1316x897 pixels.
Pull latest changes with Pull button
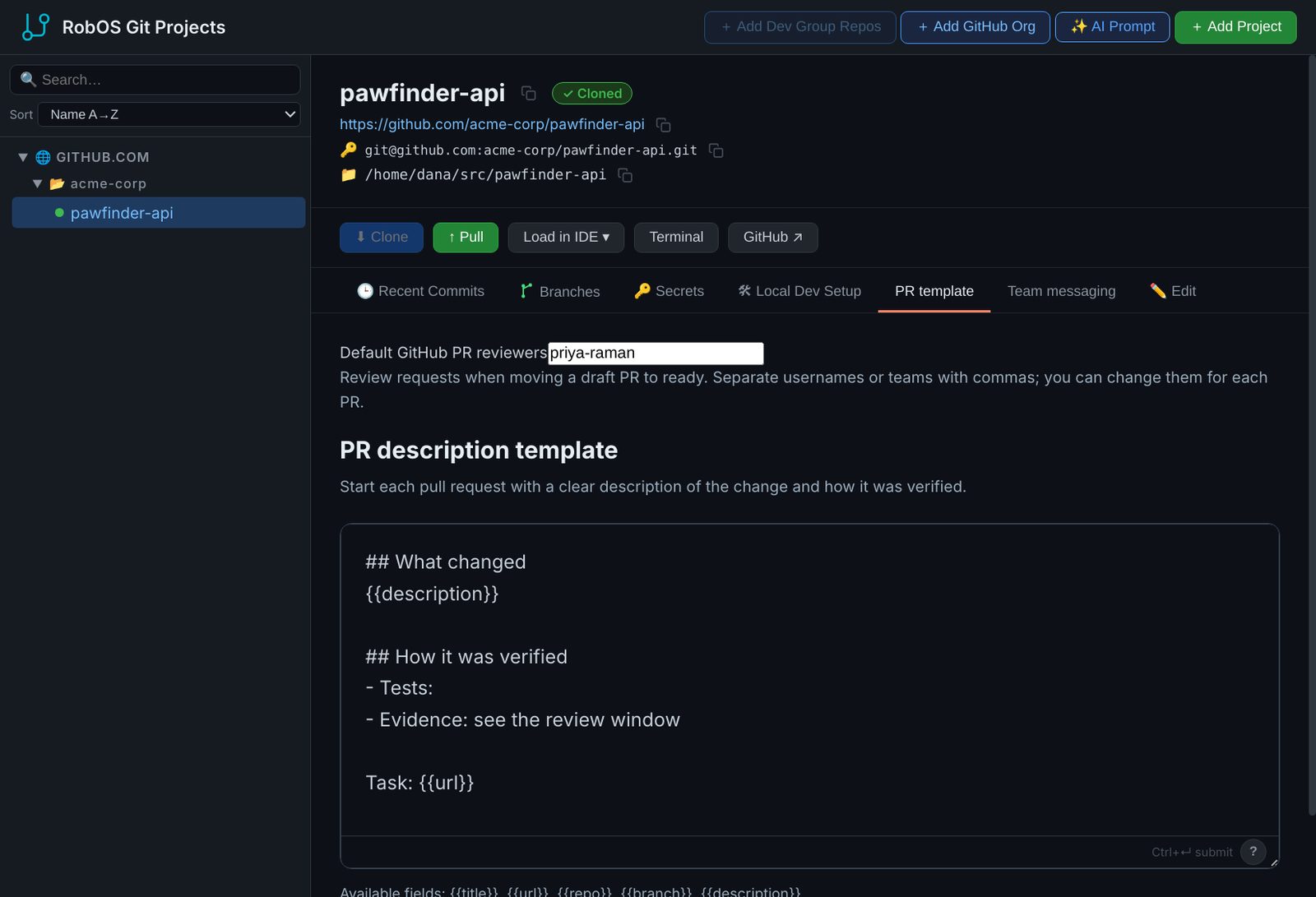coord(466,238)
